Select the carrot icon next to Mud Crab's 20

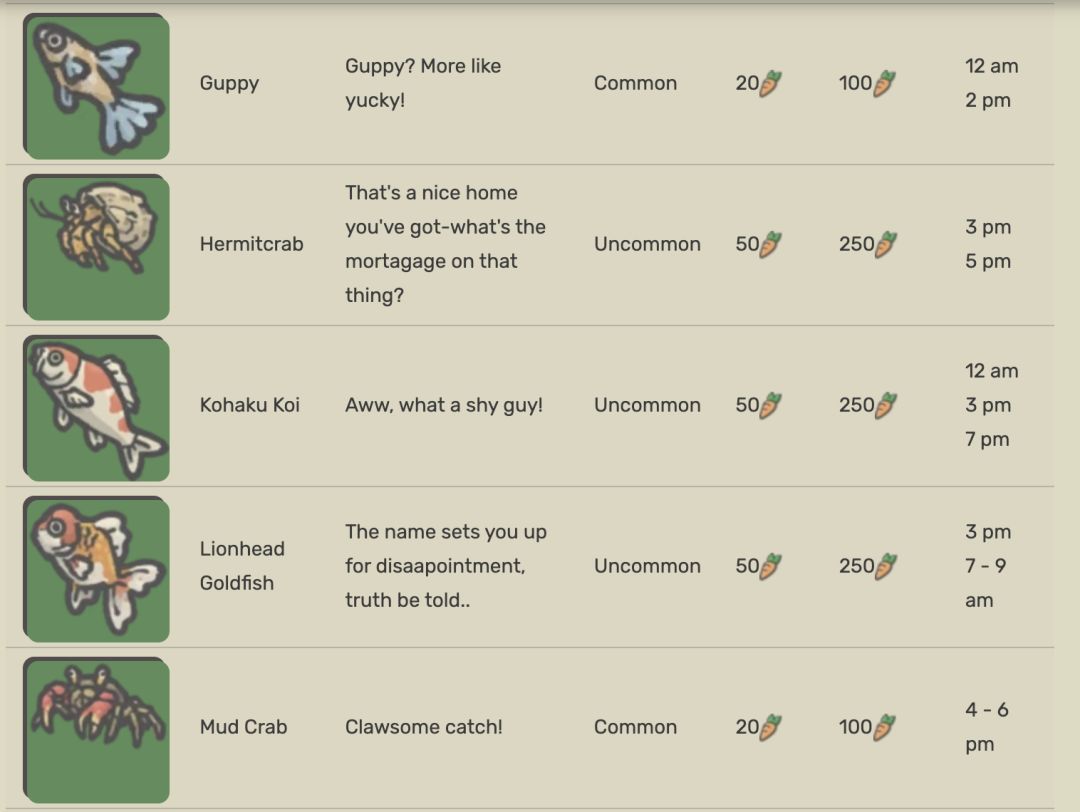769,727
